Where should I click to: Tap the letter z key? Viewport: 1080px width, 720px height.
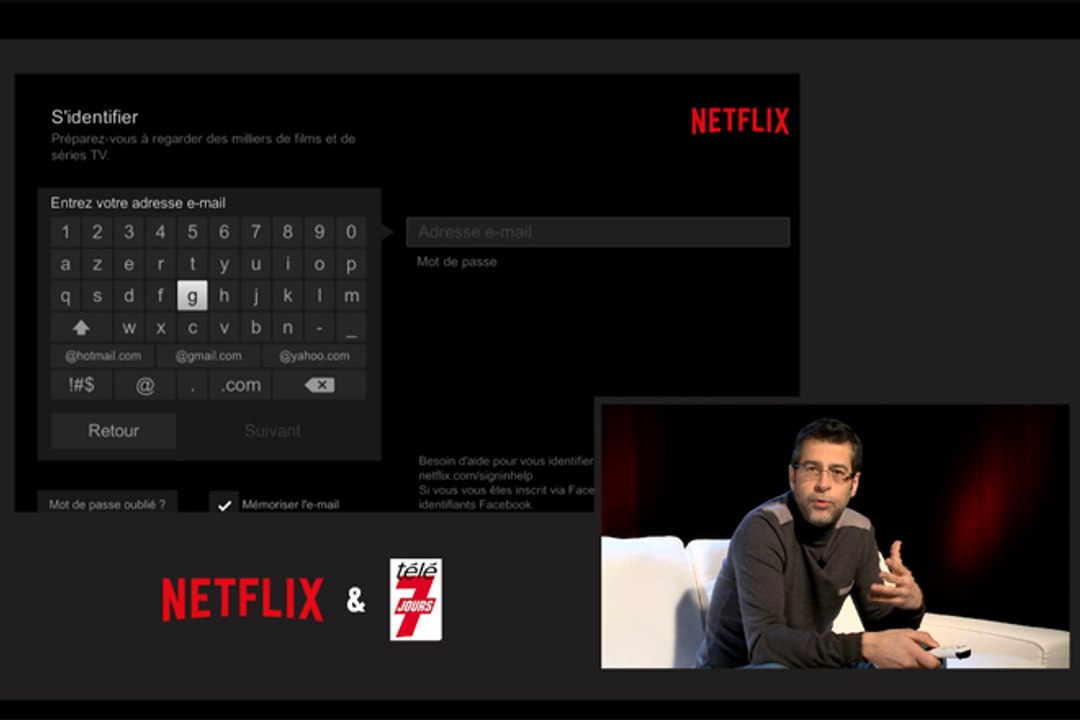(97, 264)
